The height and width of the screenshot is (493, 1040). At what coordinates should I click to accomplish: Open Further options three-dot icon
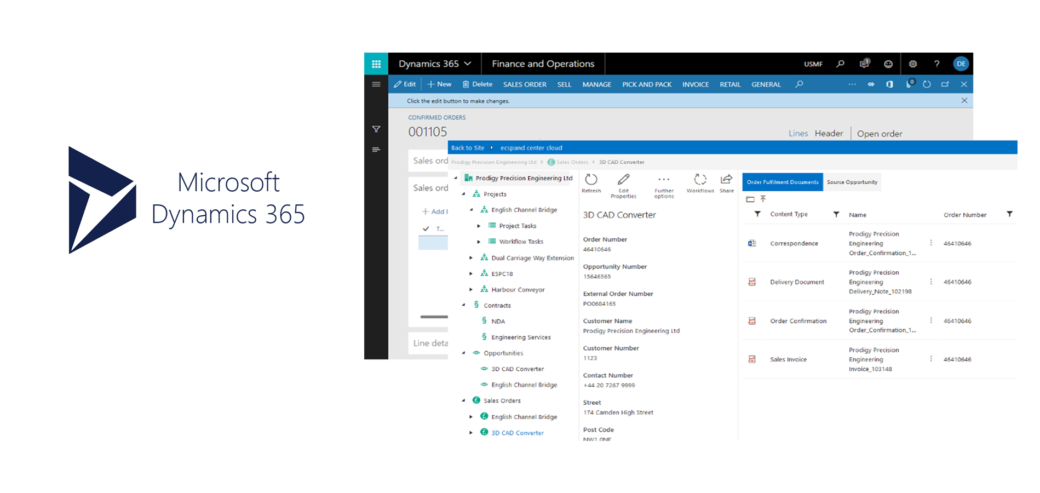664,180
